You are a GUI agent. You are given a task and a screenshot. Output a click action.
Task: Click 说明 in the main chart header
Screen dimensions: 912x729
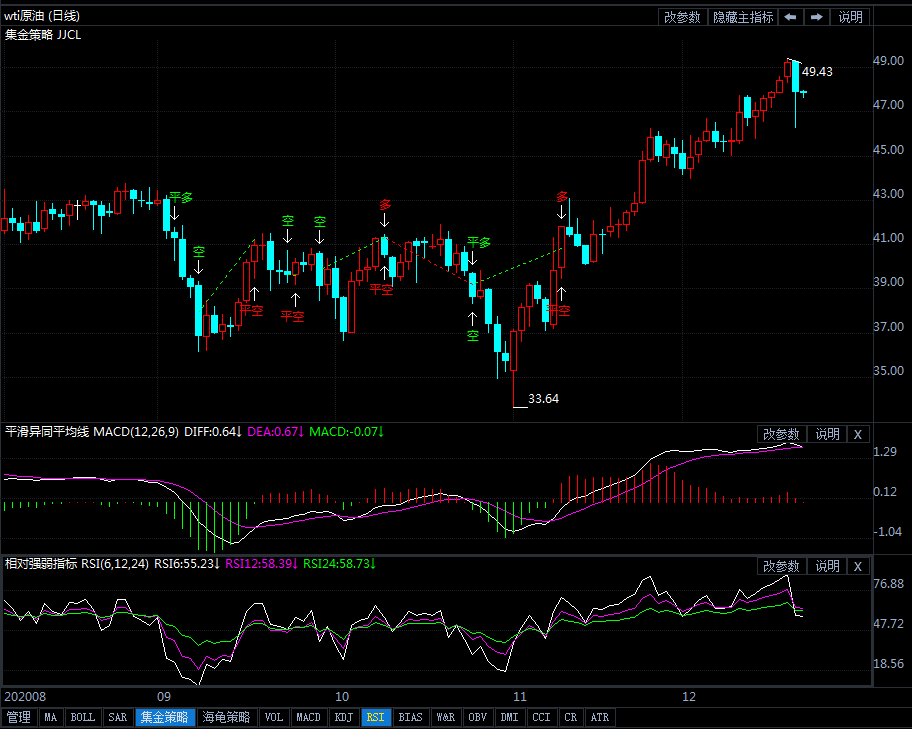[850, 17]
